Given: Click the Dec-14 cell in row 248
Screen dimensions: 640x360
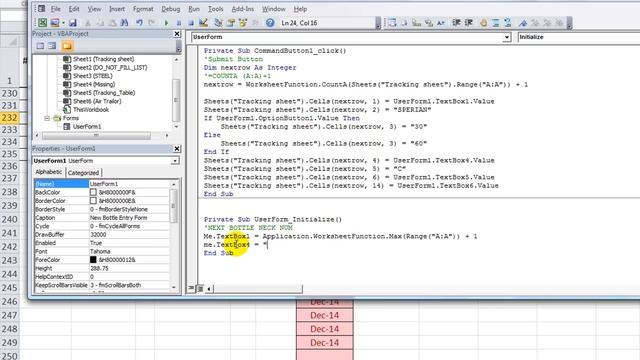Looking at the screenshot, I should (324, 329).
